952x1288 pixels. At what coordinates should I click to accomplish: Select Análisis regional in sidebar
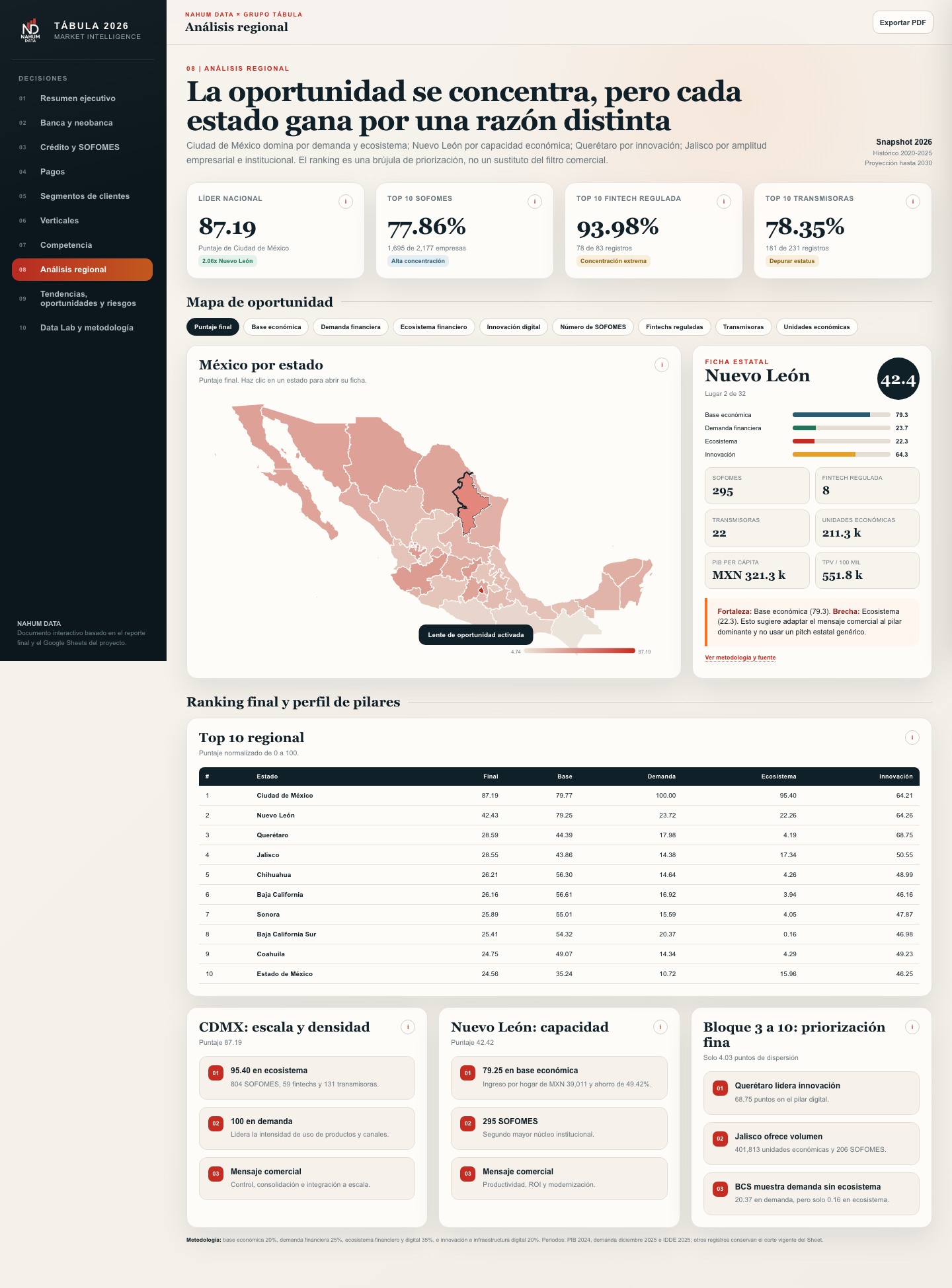pos(82,270)
